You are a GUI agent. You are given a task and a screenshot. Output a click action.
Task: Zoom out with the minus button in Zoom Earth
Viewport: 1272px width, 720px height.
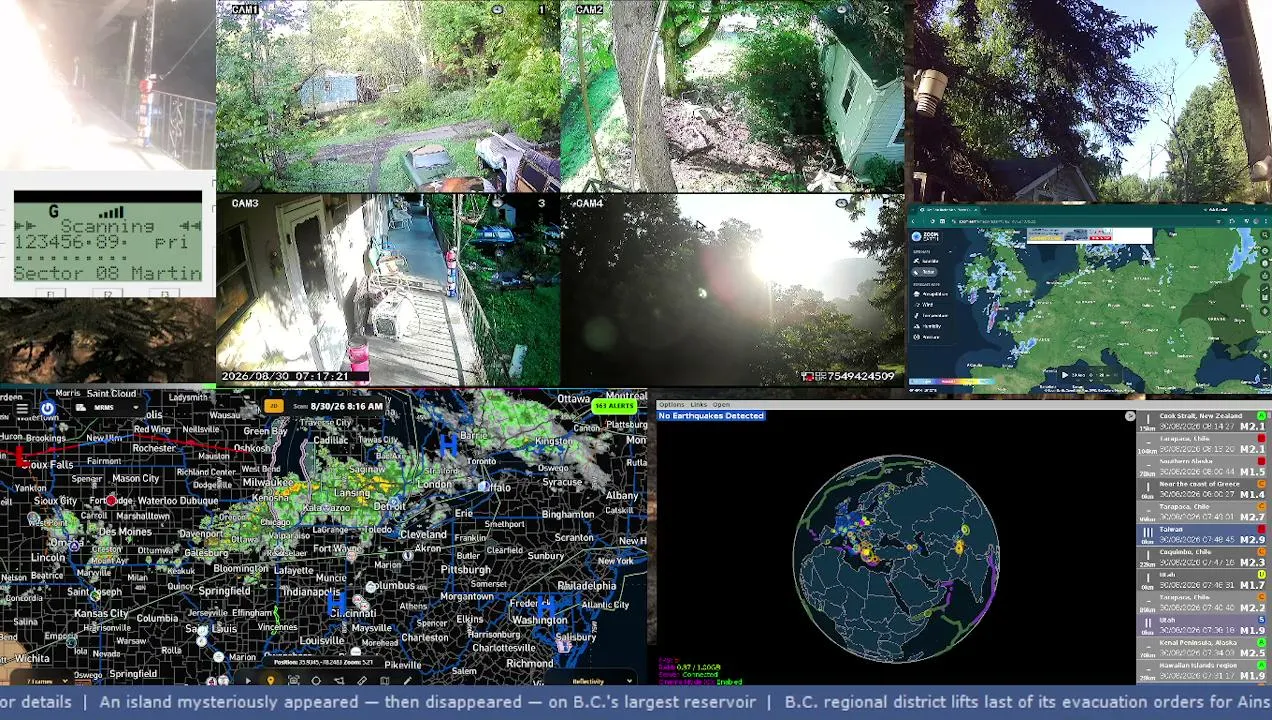click(x=1265, y=378)
